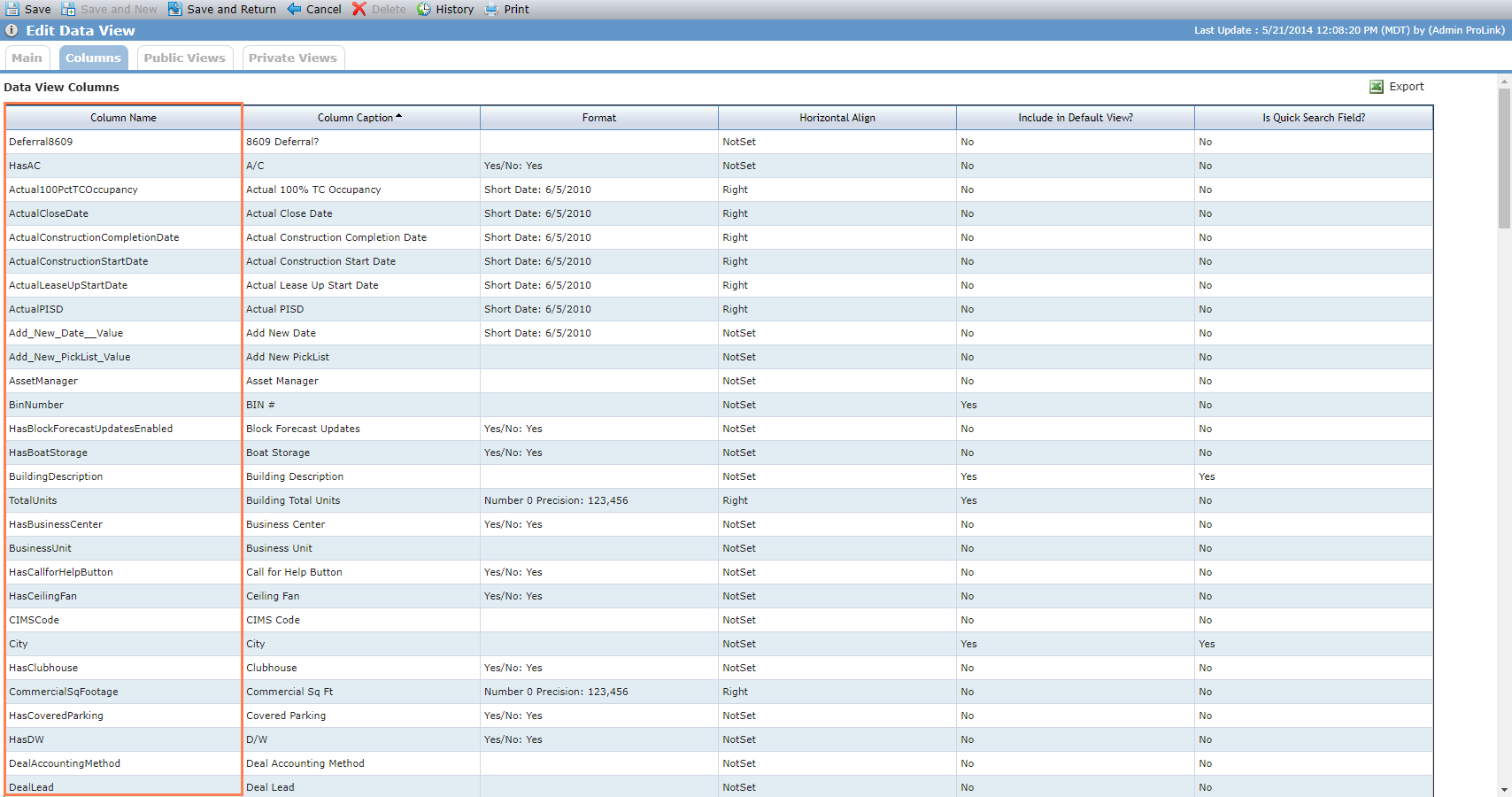The width and height of the screenshot is (1512, 797).
Task: Click the ActualPISD cell
Action: click(123, 309)
